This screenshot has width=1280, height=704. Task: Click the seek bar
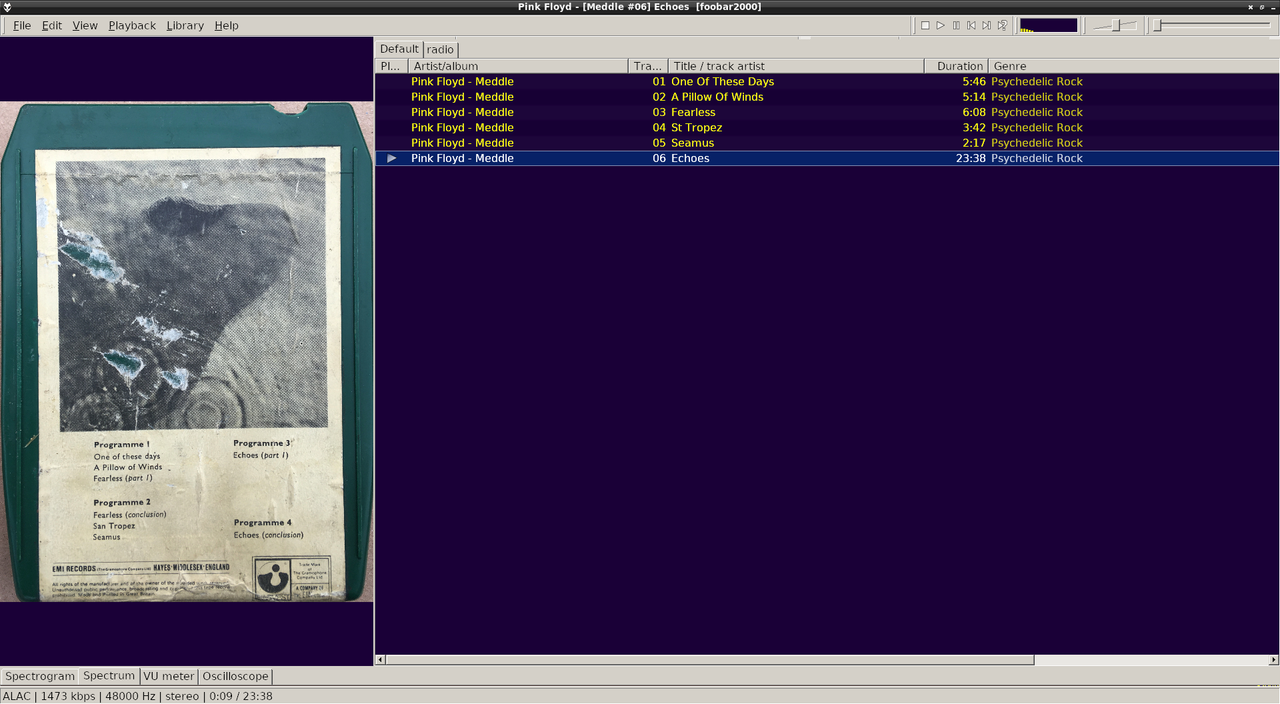[1212, 25]
